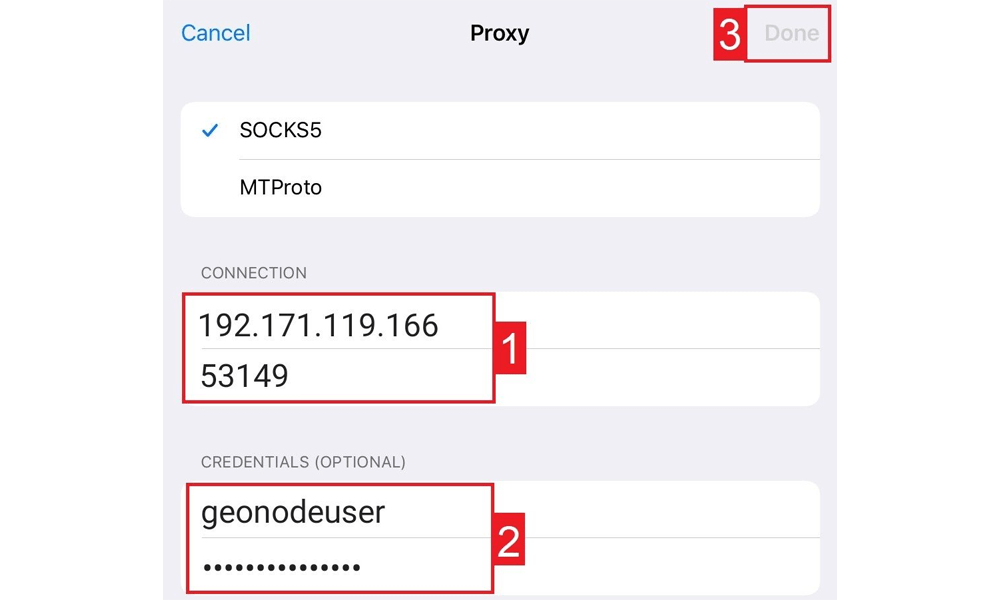Tap the SOCKS5 label text

(280, 130)
